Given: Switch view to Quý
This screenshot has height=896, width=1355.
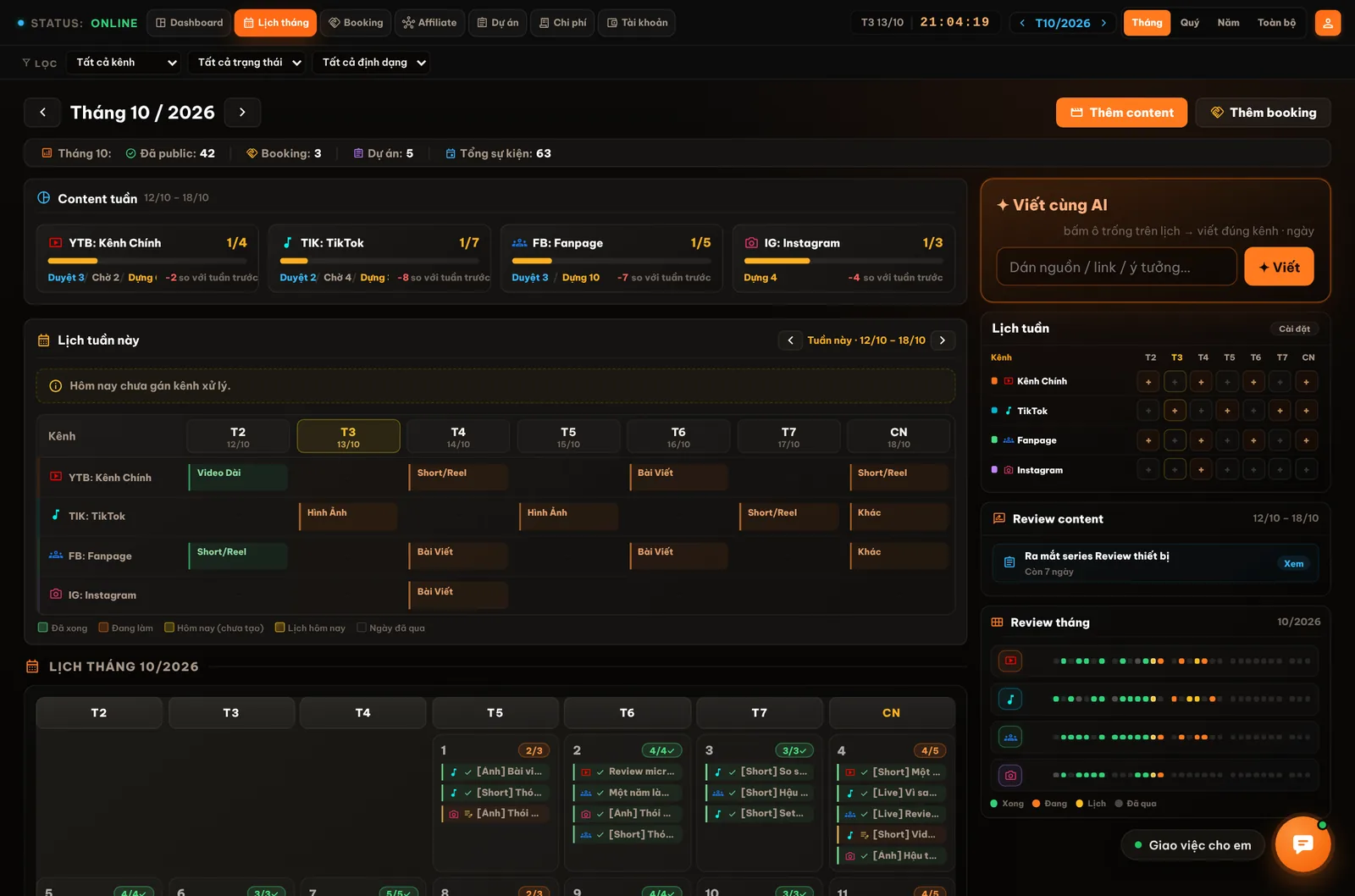Looking at the screenshot, I should 1189,23.
